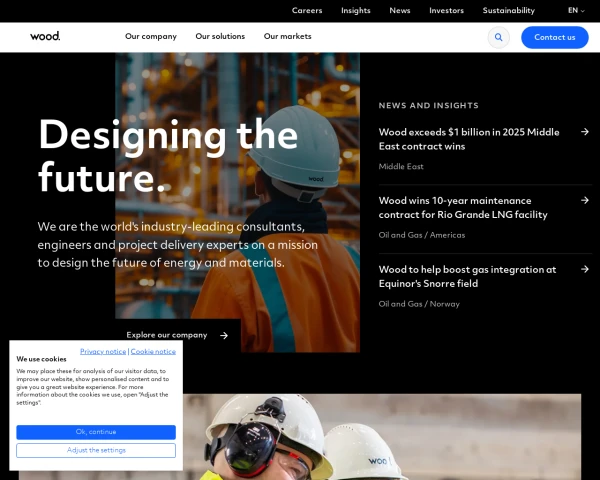Click the hero image of worker in orange
The height and width of the screenshot is (480, 600).
click(237, 202)
